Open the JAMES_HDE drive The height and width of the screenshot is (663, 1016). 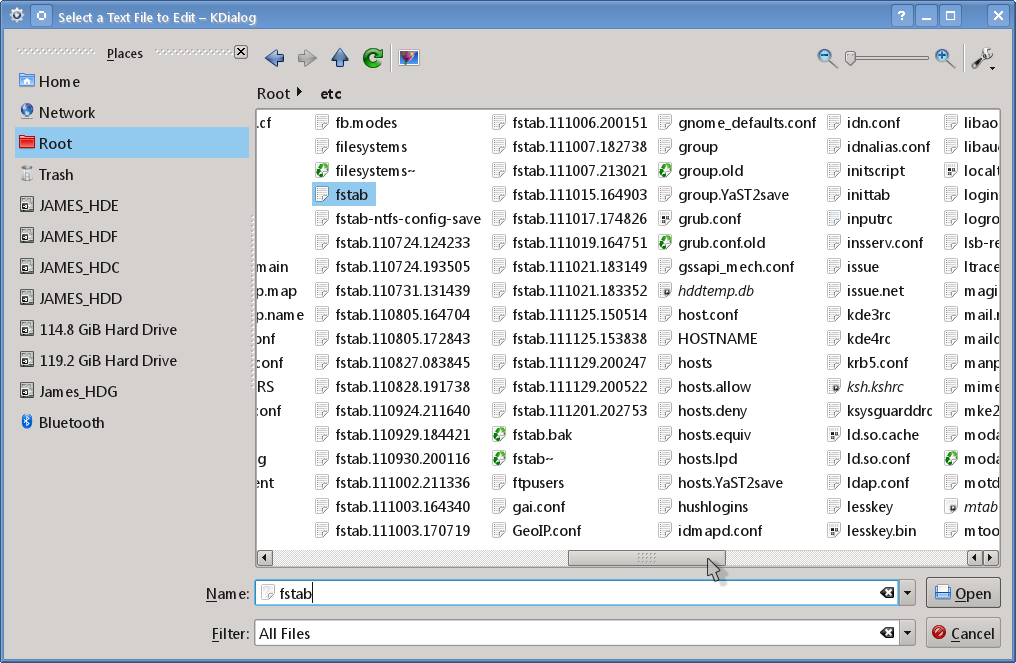pos(132,205)
